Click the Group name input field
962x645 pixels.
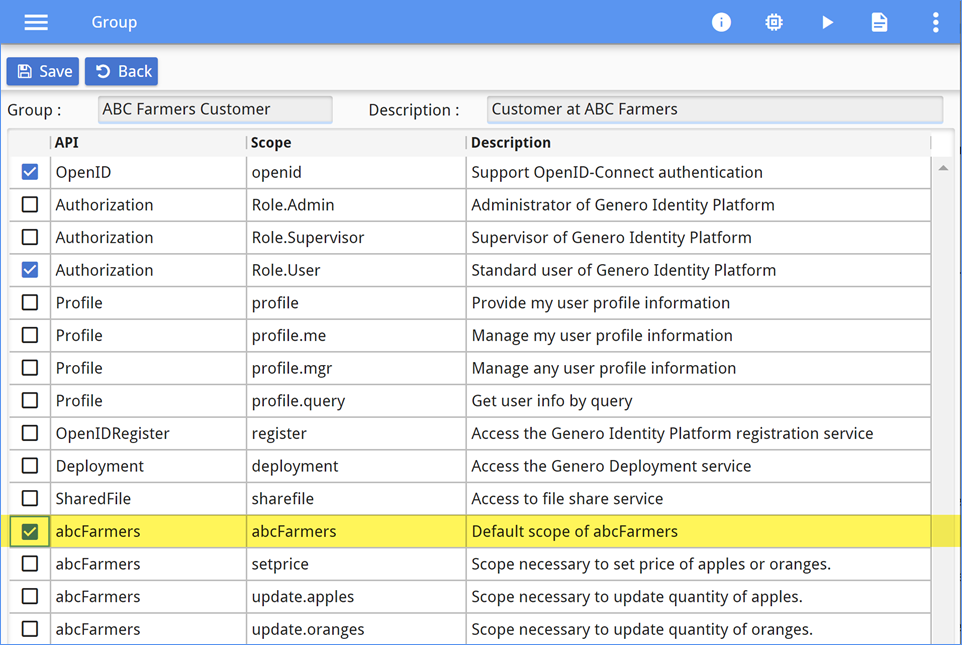tap(215, 109)
